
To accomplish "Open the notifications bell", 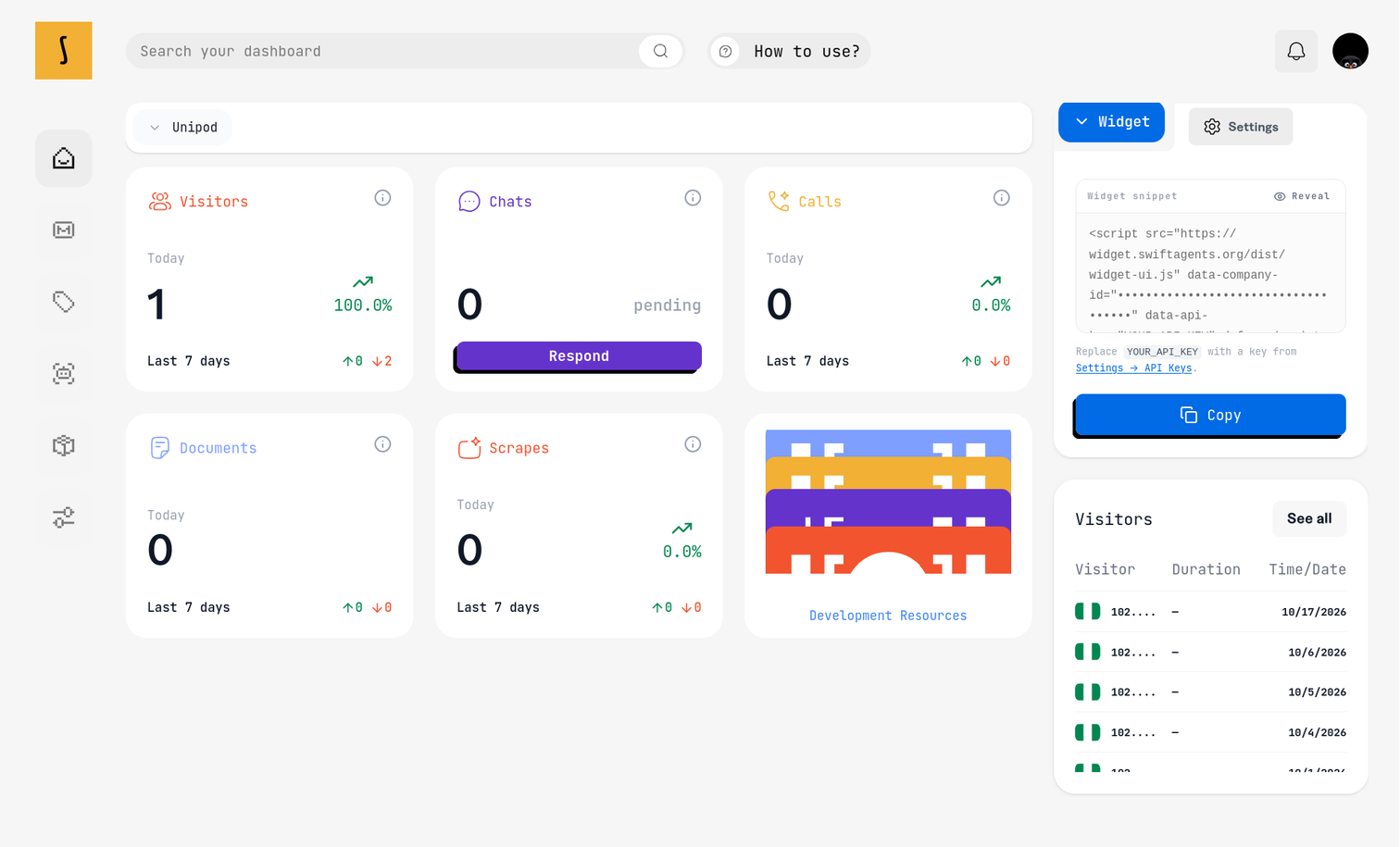I will pyautogui.click(x=1296, y=51).
